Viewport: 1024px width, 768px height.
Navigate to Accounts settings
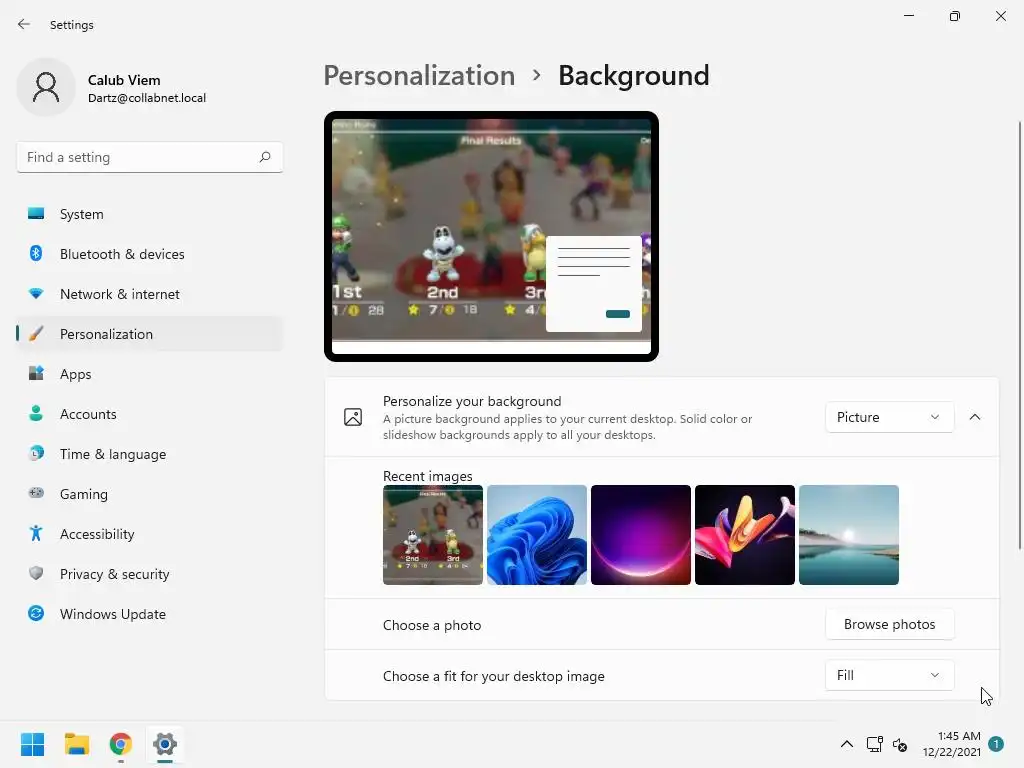[150, 414]
